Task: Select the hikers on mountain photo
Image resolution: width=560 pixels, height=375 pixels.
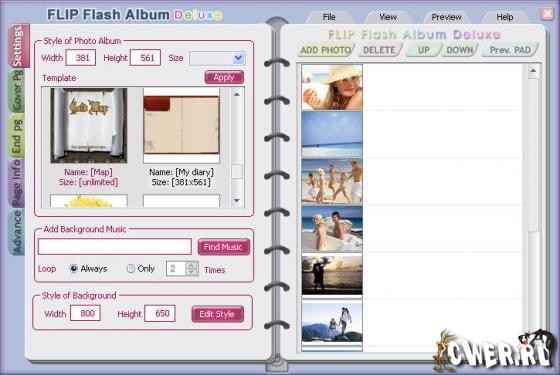Action: pyautogui.click(x=332, y=322)
